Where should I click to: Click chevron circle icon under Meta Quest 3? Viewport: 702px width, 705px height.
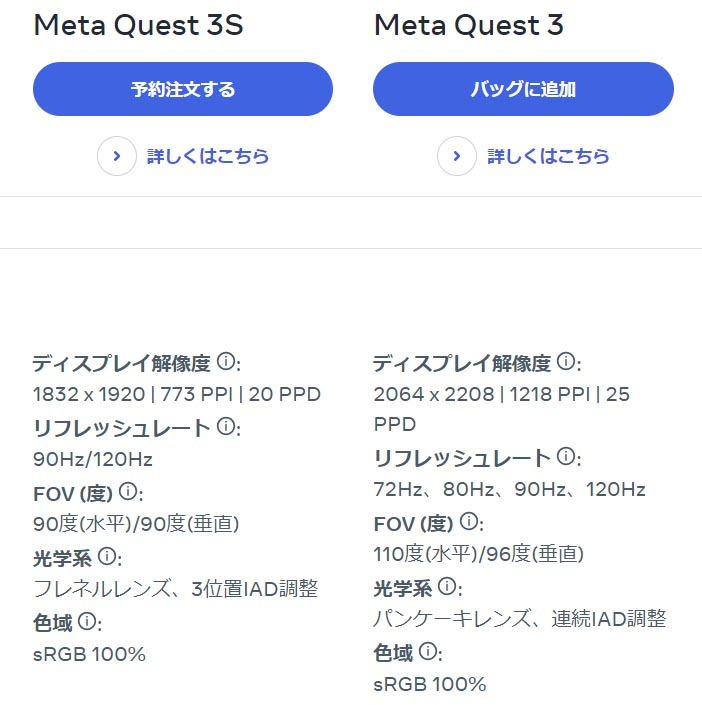pos(457,156)
